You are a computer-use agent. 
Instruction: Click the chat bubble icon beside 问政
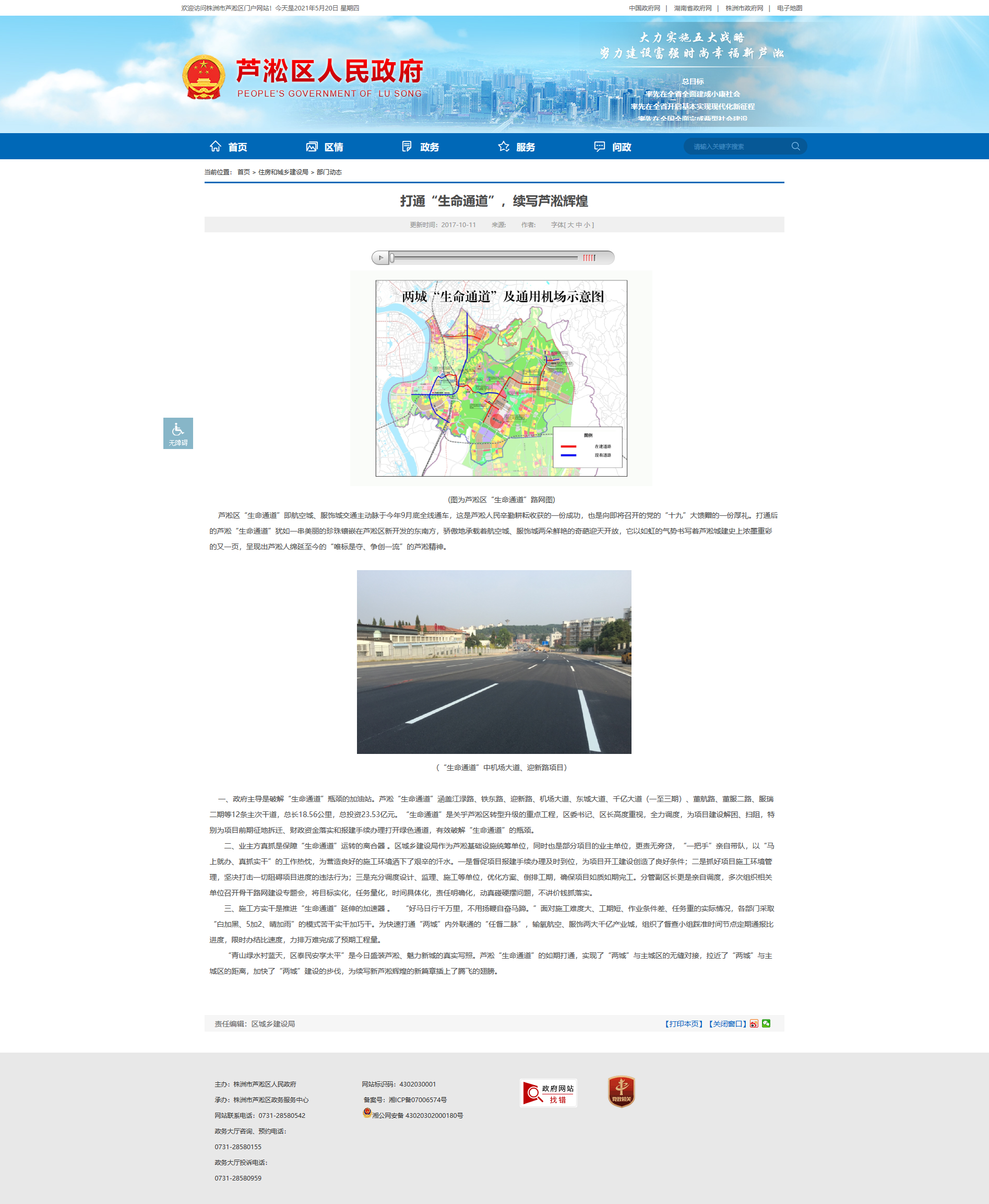point(599,146)
